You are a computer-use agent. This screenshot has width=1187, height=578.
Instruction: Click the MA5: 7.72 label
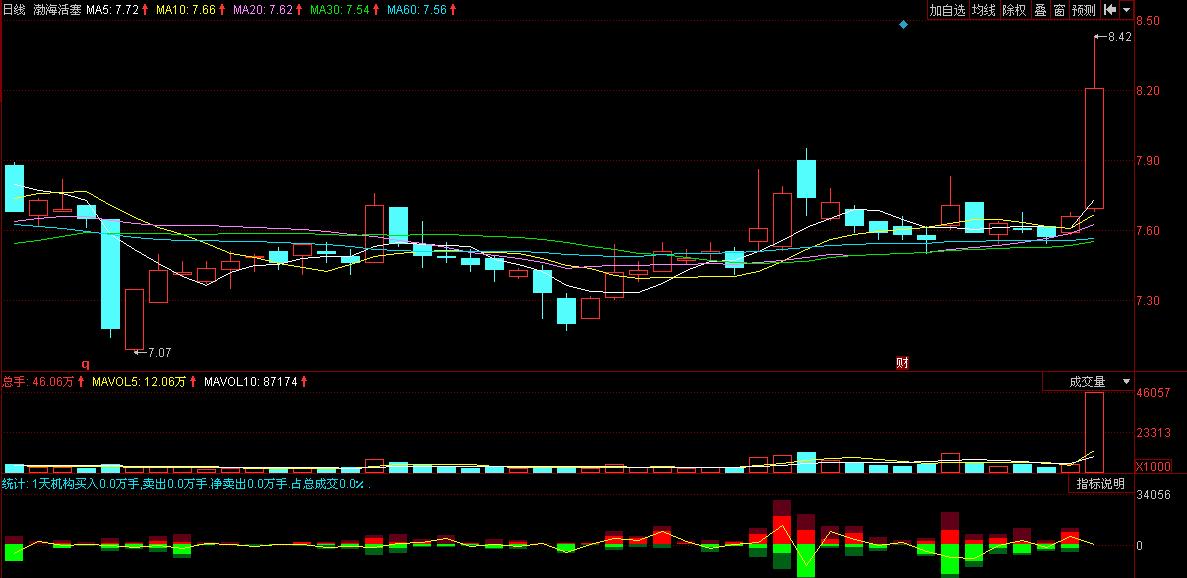click(112, 10)
